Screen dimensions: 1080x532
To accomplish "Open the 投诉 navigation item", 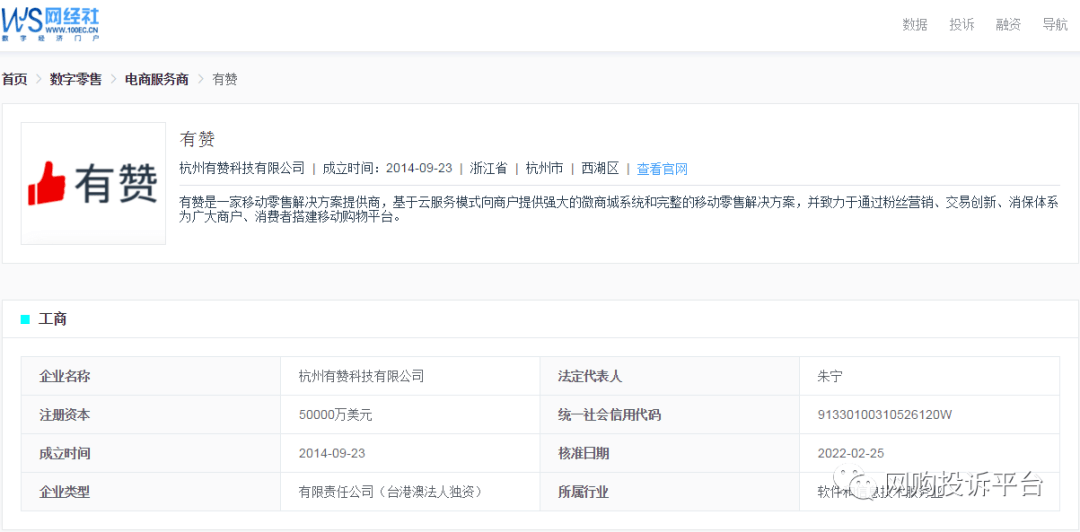I will (962, 25).
